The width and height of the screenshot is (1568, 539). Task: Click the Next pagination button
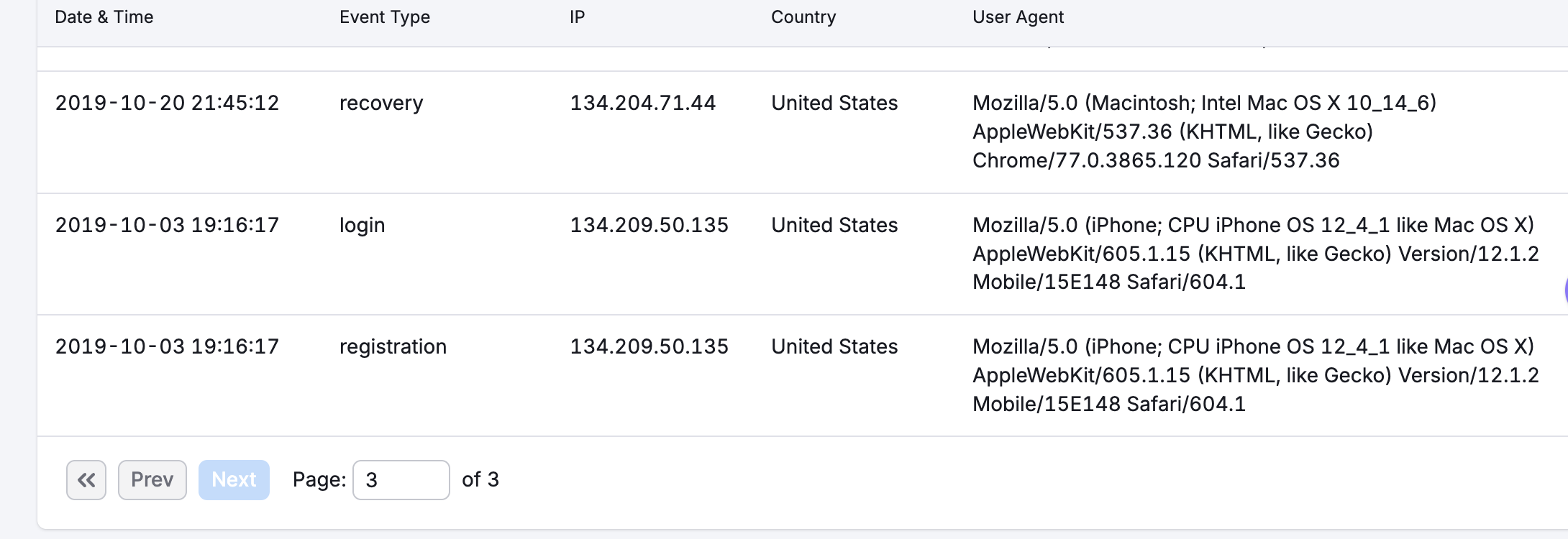pos(234,480)
